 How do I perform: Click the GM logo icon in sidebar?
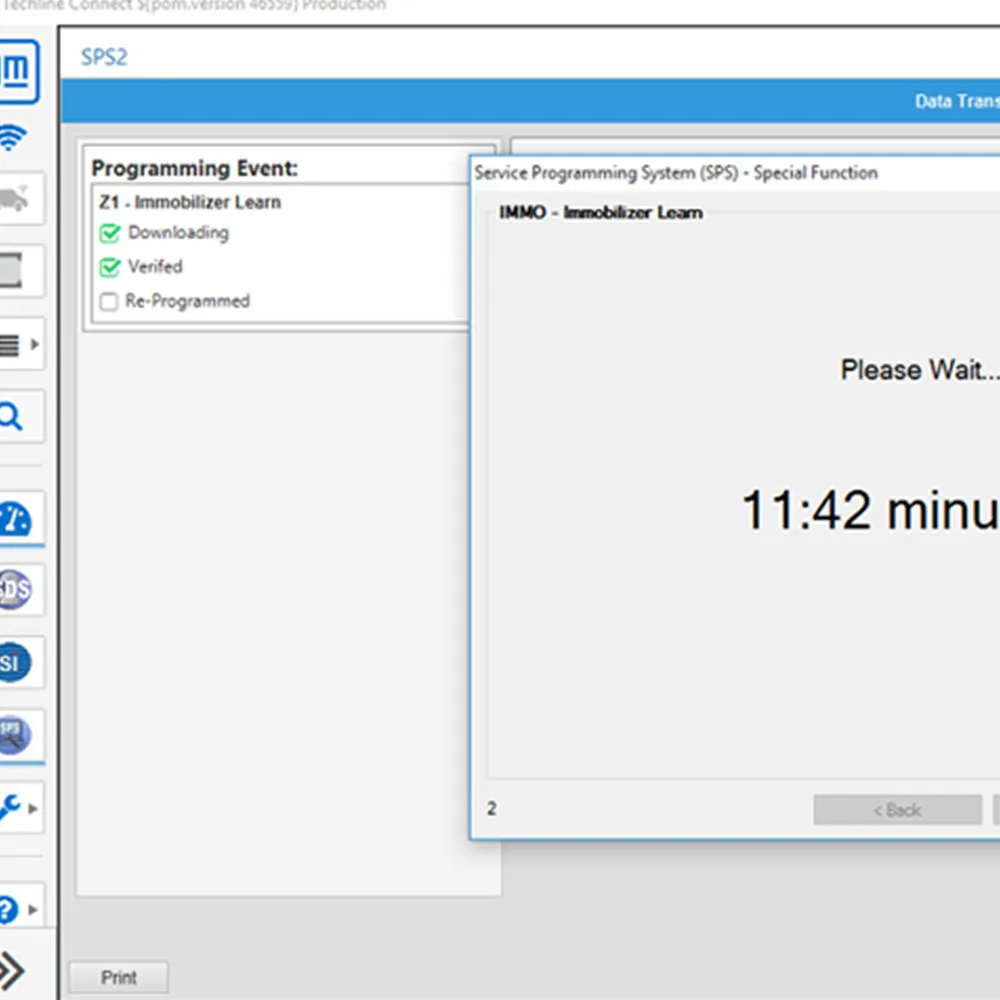[x=18, y=71]
